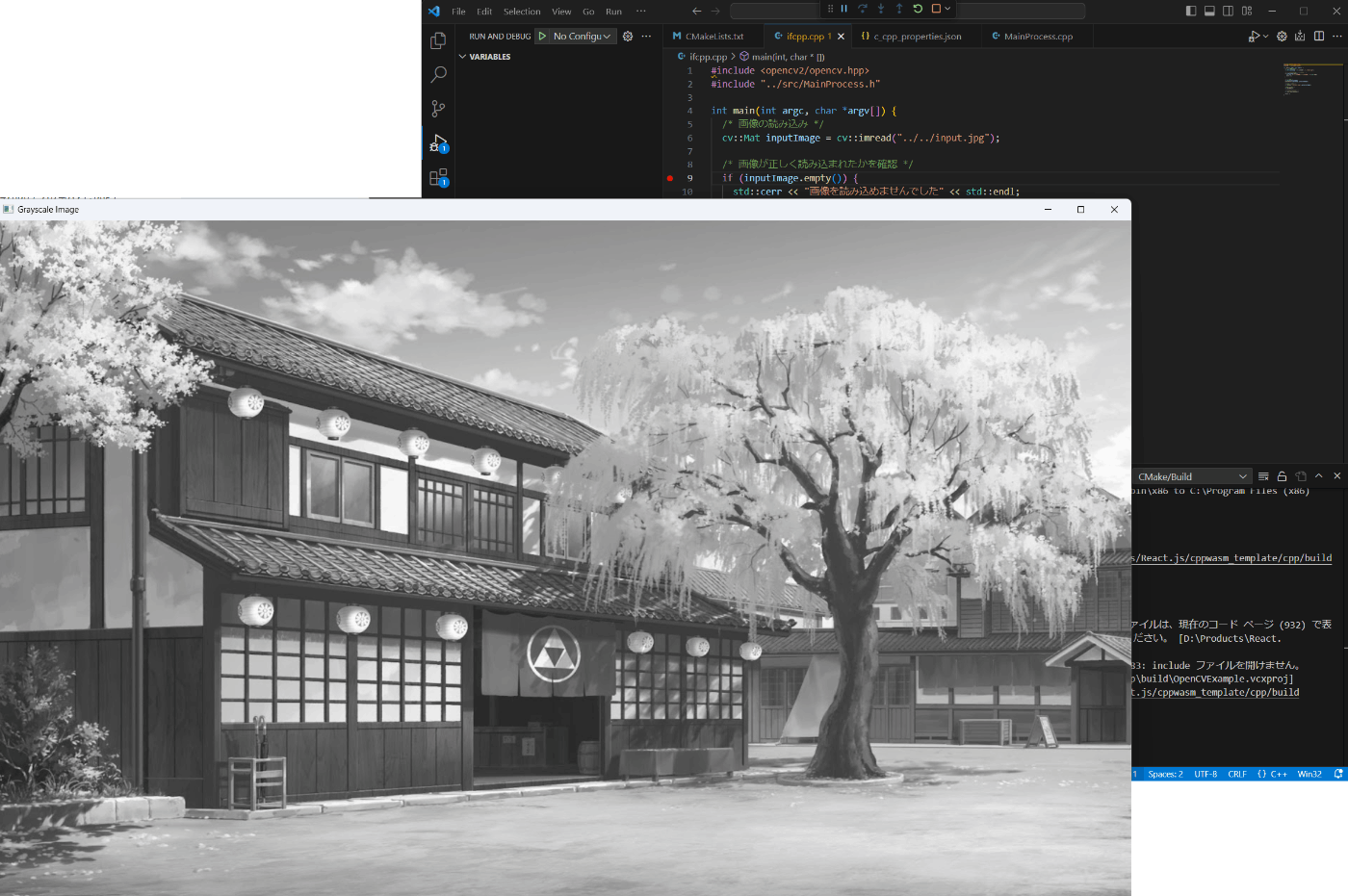This screenshot has height=896, width=1348.
Task: Click Step Over in debug toolbar
Action: point(863,9)
